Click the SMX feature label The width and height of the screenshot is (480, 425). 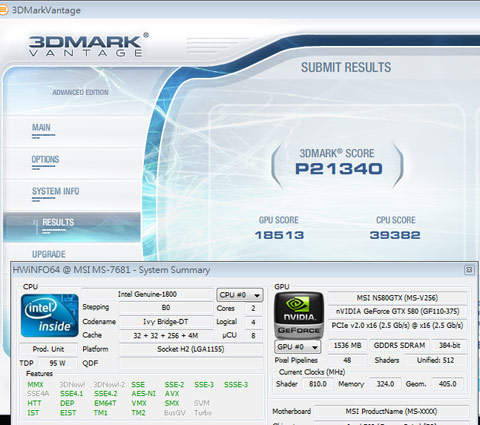172,403
